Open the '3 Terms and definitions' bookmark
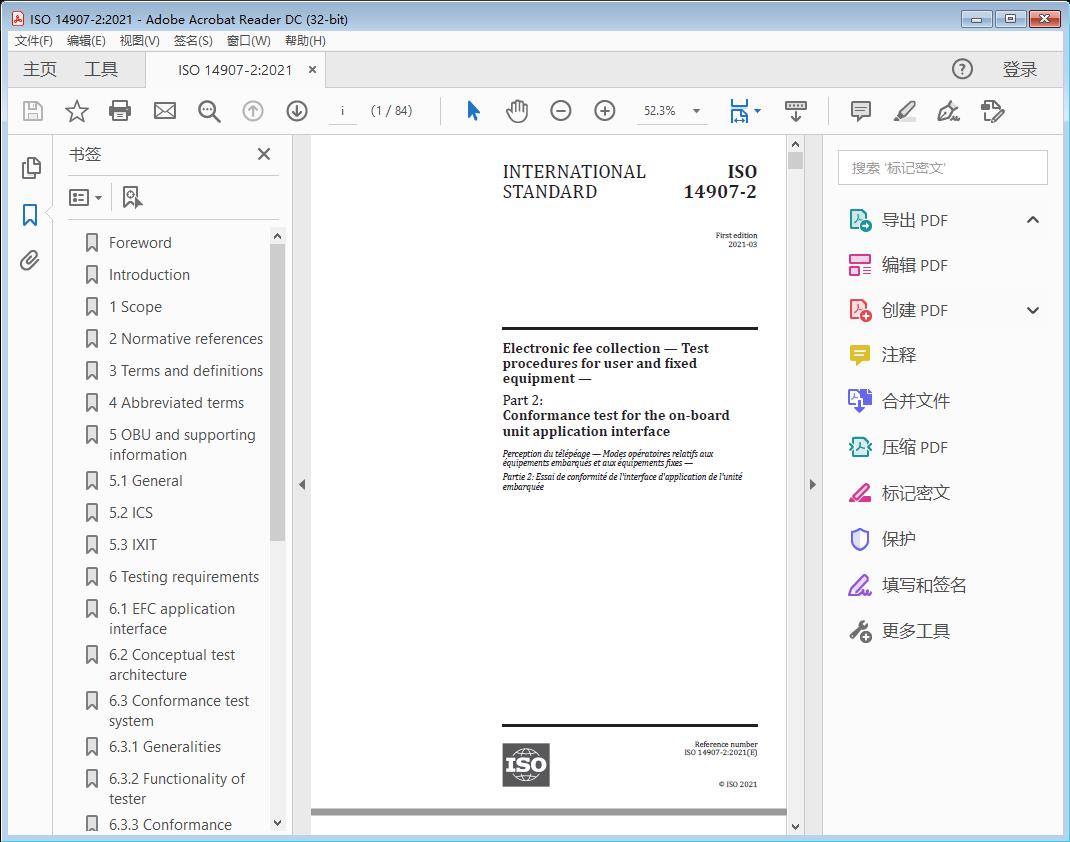1070x842 pixels. (186, 371)
